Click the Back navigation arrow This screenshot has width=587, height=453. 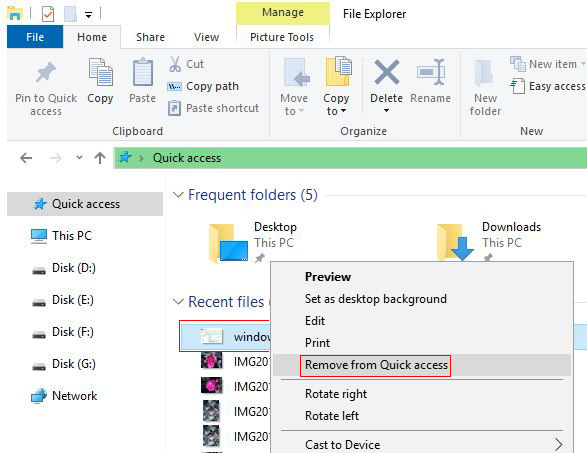click(26, 158)
